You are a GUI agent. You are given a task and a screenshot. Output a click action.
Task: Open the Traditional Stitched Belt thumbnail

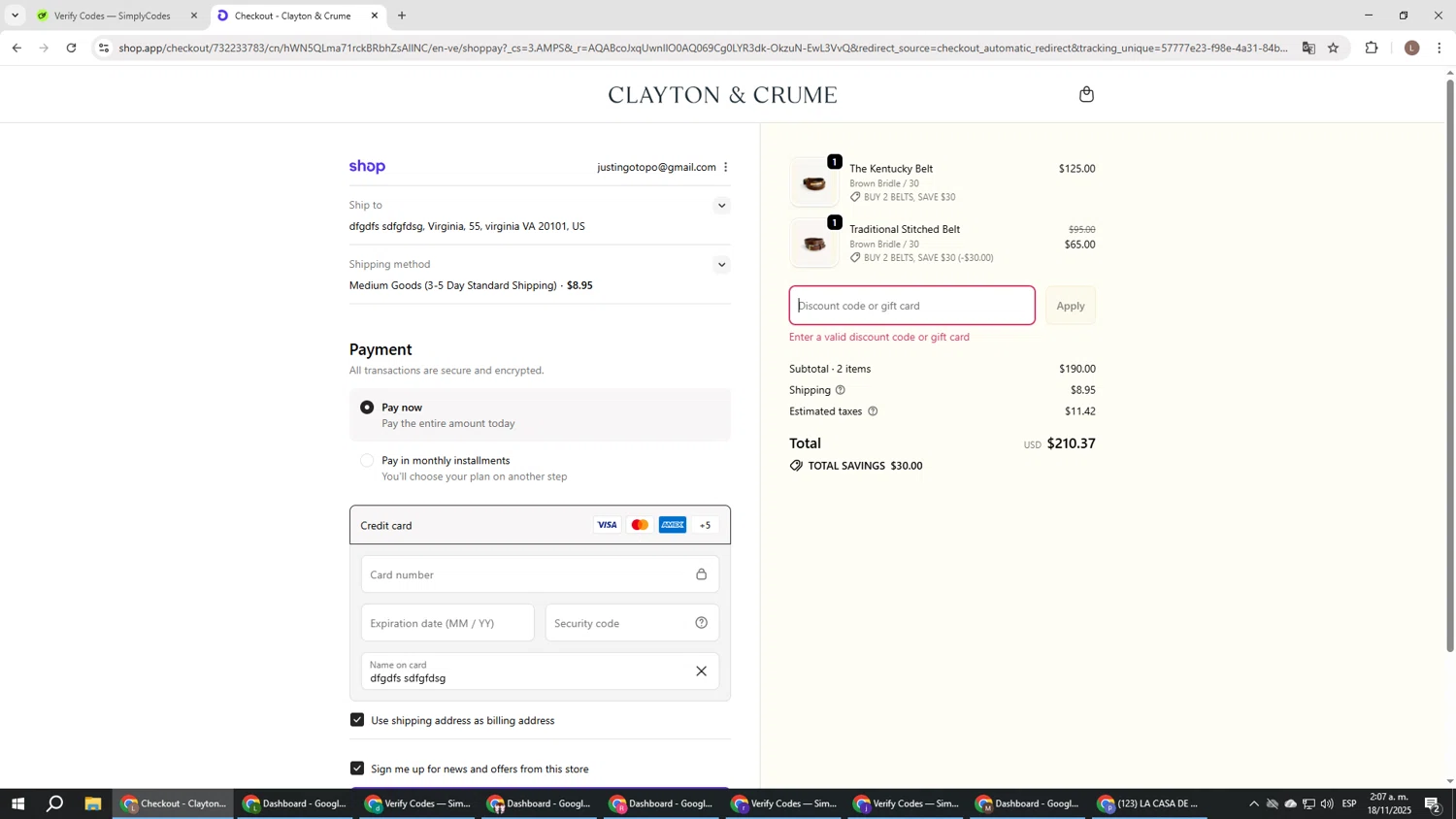pos(814,243)
